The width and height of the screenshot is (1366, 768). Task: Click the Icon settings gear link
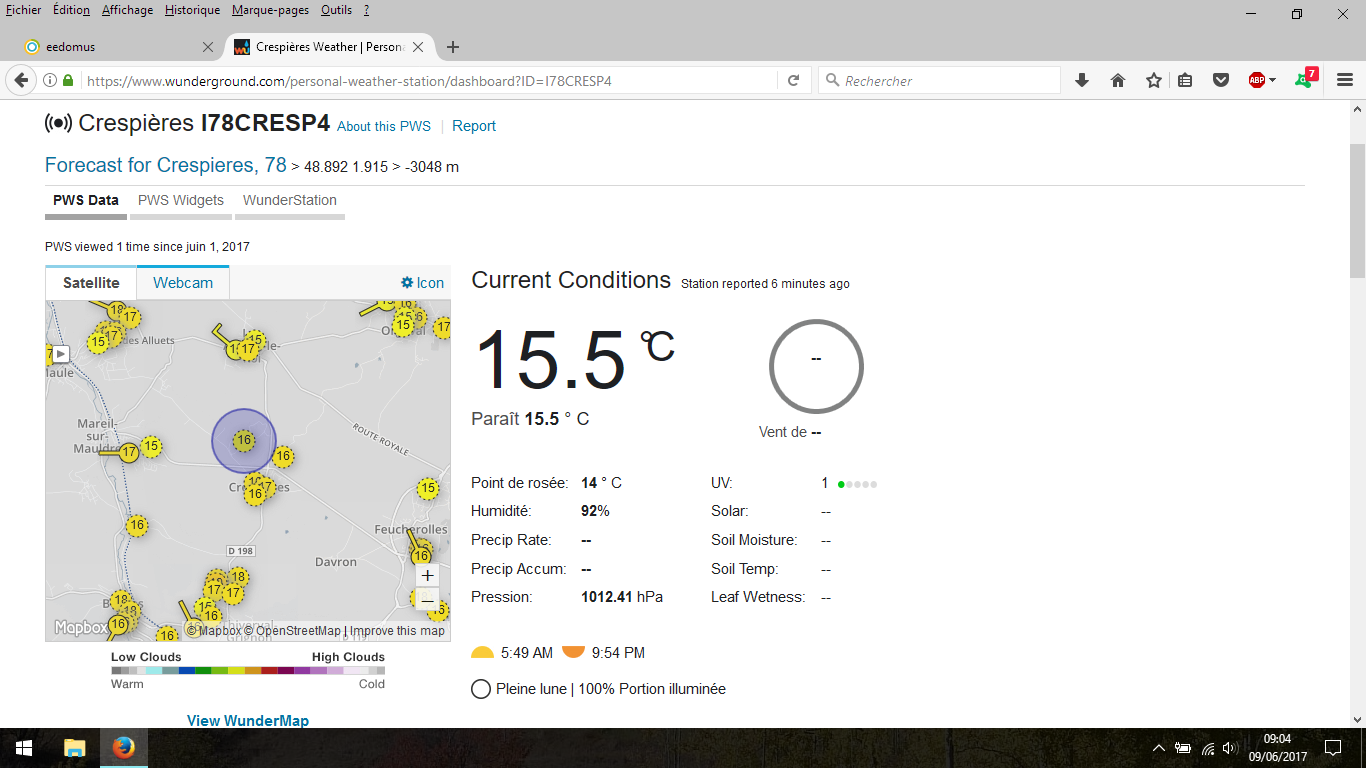click(422, 283)
